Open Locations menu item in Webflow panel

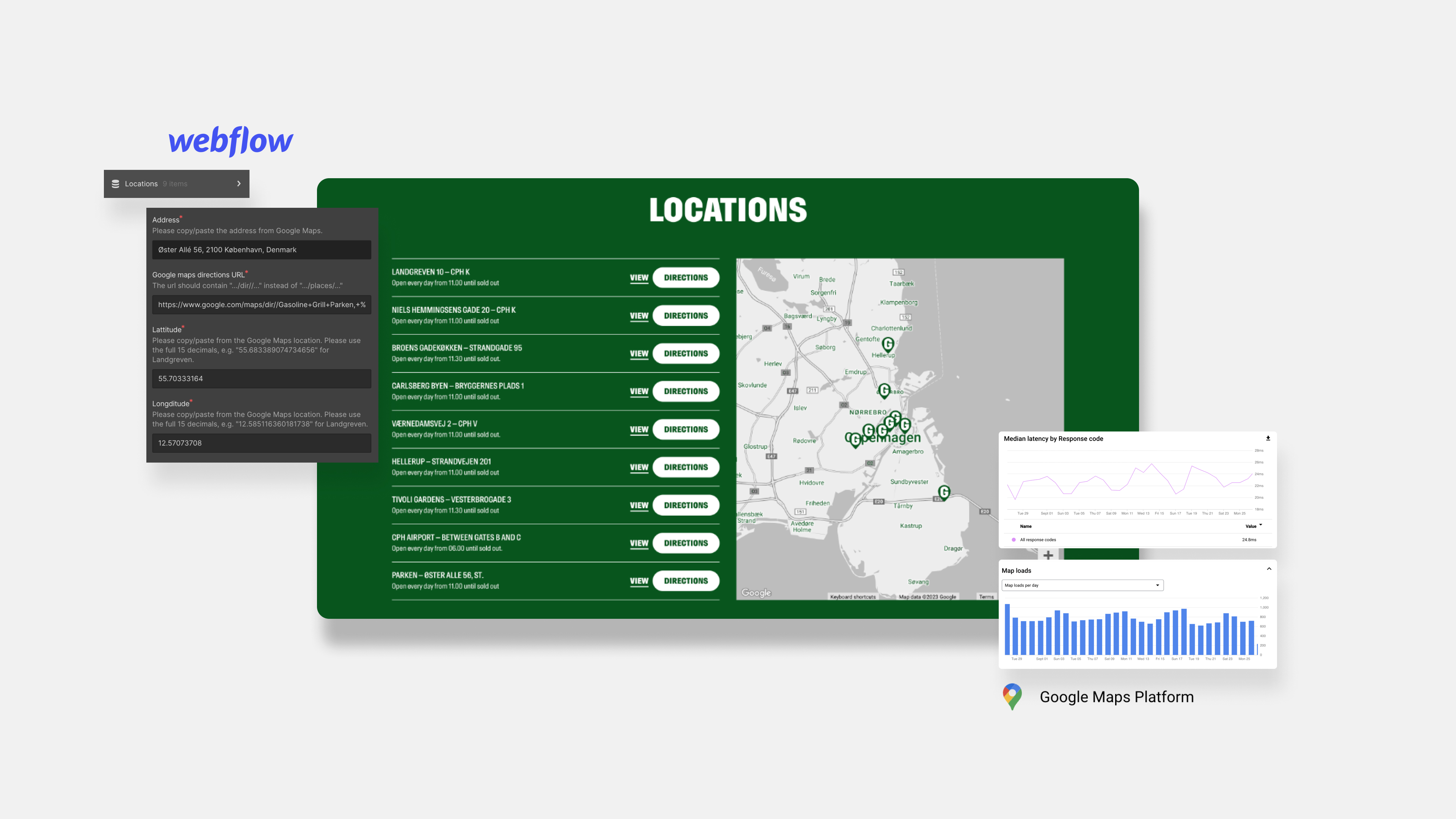(176, 183)
